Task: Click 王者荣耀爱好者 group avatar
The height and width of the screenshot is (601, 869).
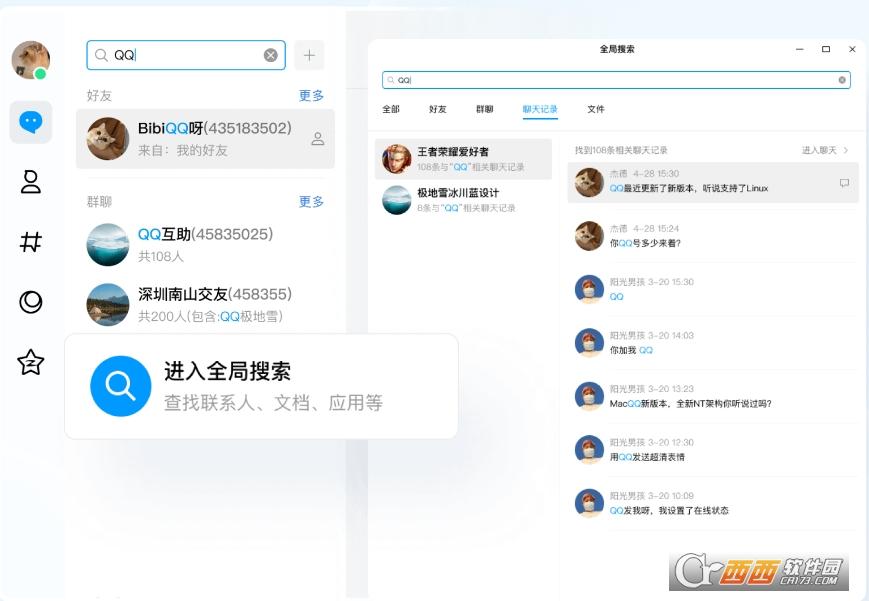Action: pyautogui.click(x=397, y=159)
